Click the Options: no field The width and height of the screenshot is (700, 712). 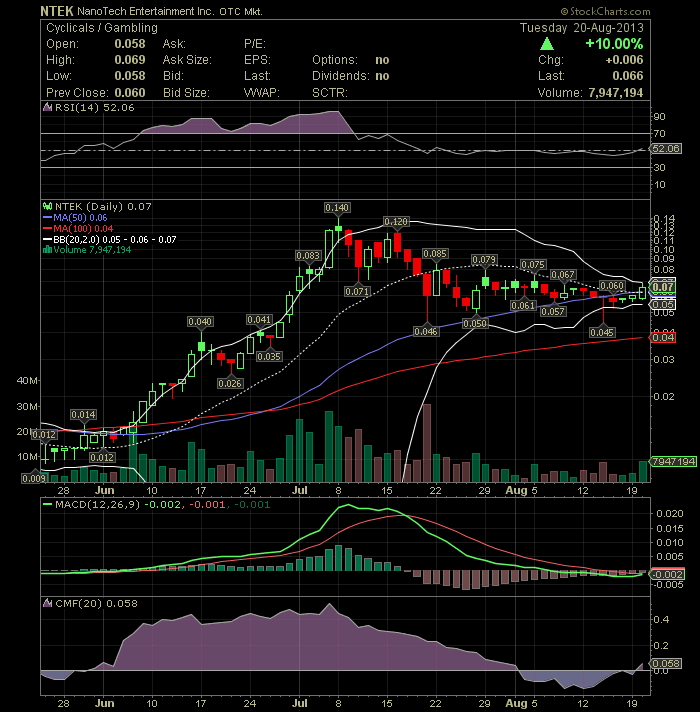point(351,60)
